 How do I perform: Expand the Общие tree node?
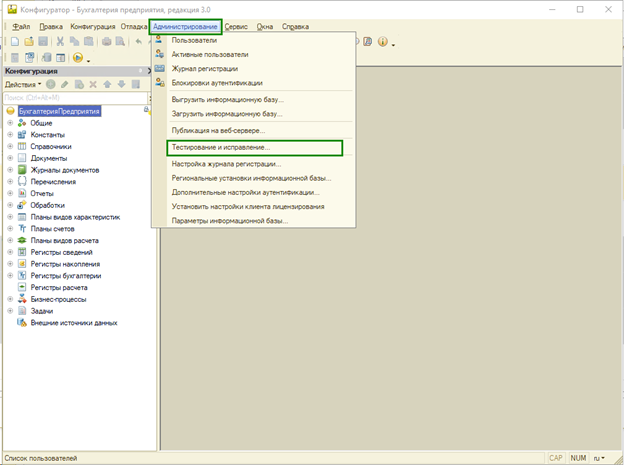pos(10,123)
